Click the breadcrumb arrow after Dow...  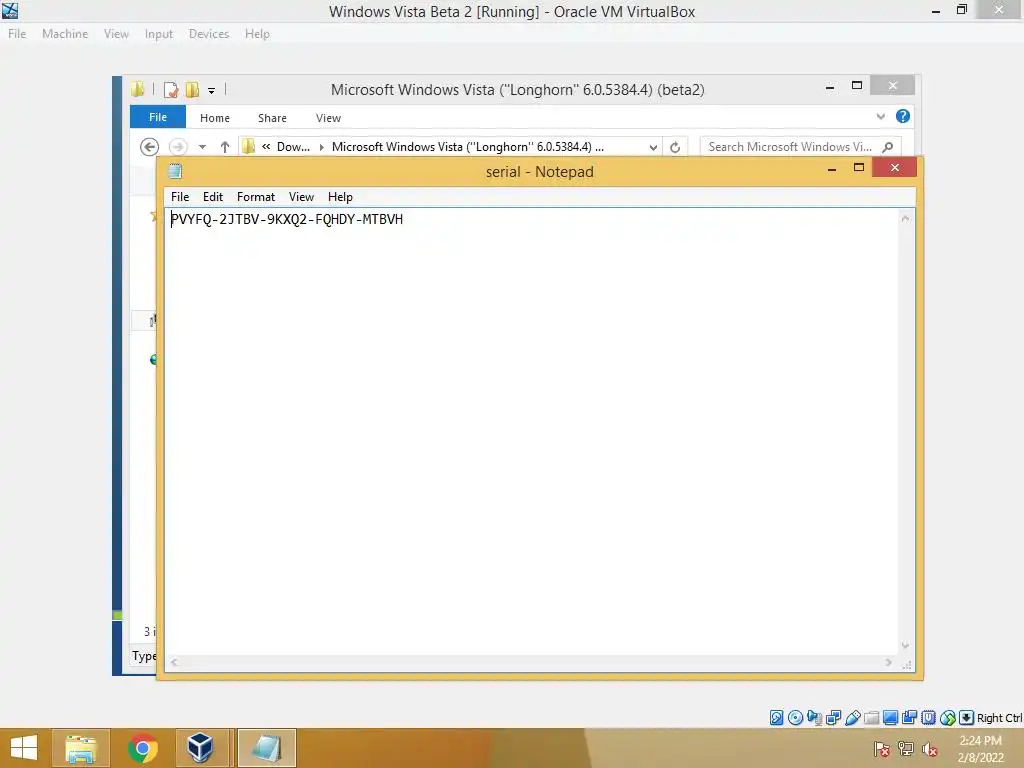pos(321,147)
